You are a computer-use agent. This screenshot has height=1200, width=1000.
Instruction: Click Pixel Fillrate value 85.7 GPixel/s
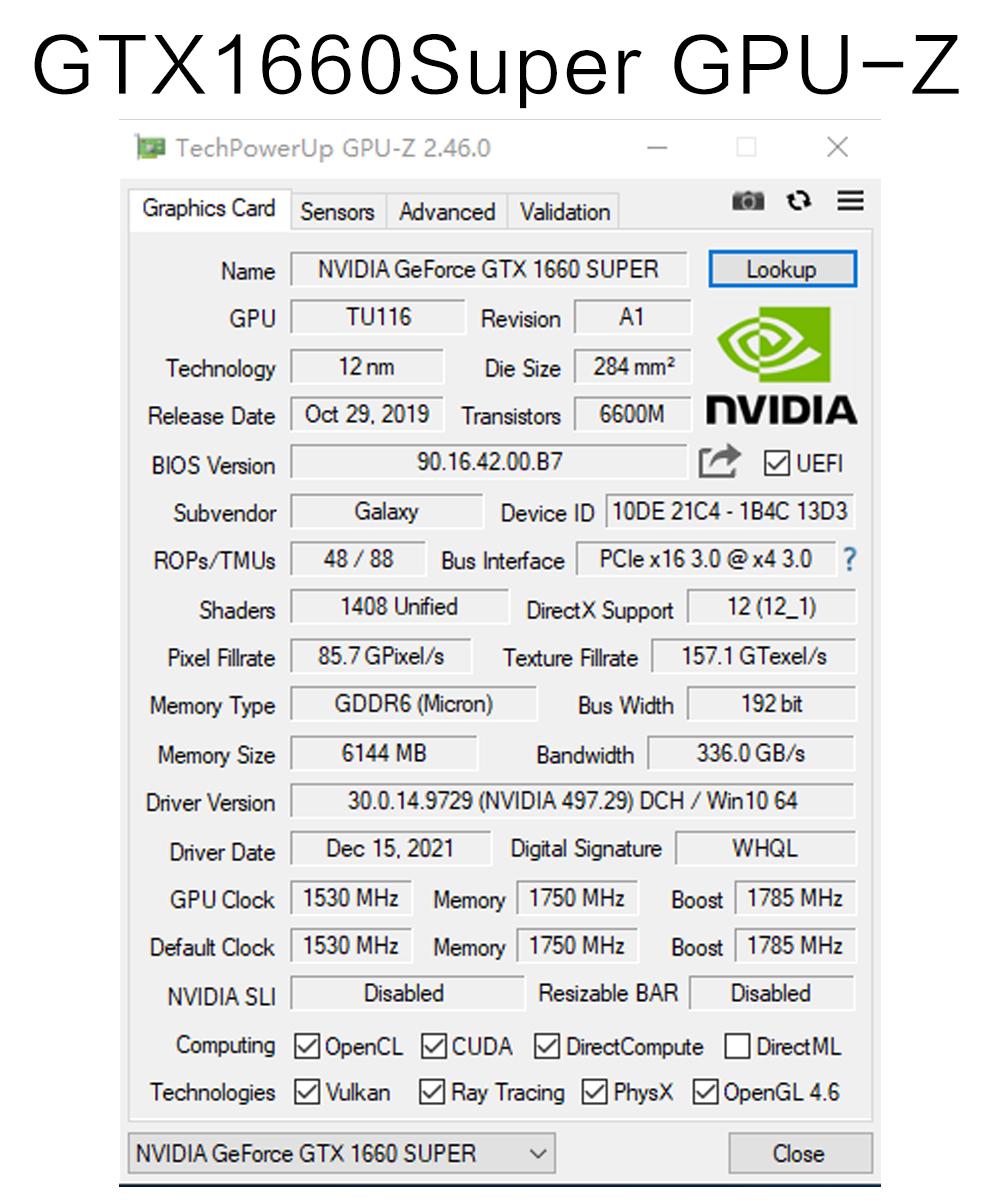click(x=381, y=656)
